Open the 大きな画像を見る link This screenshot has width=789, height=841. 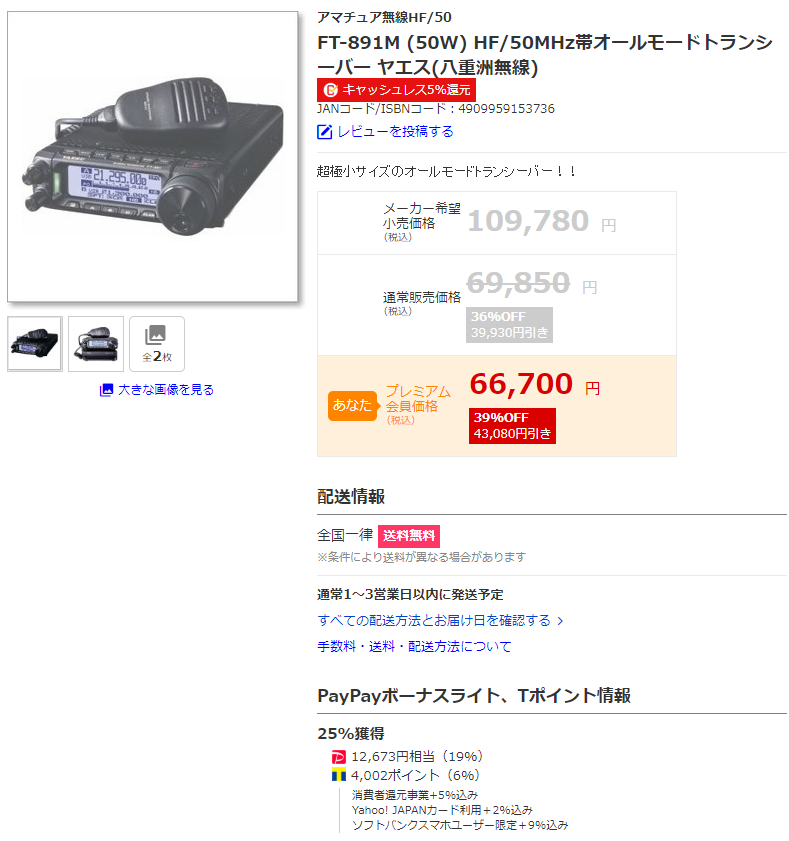[x=166, y=390]
